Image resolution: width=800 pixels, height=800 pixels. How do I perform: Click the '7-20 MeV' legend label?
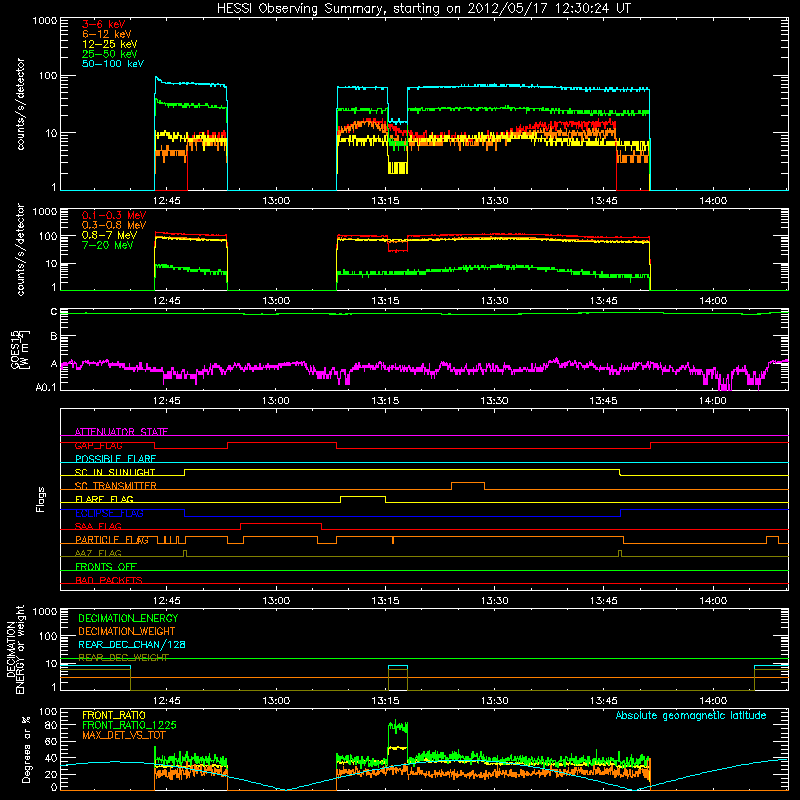tap(107, 245)
